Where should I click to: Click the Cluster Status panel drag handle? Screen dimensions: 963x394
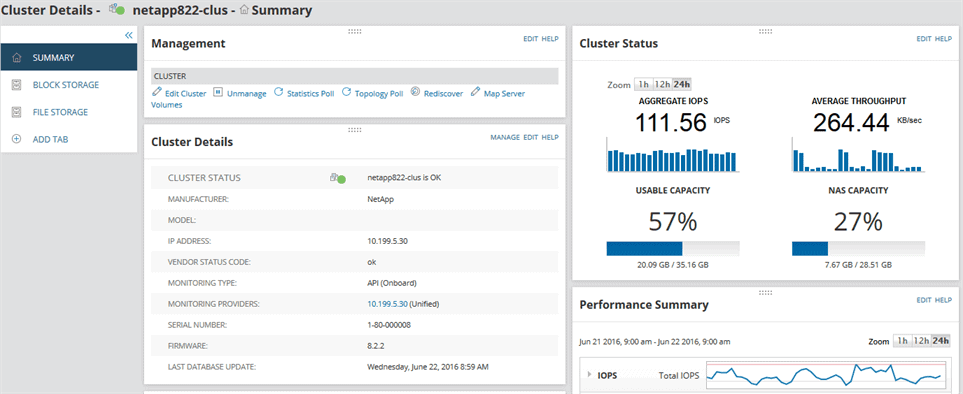(x=765, y=31)
